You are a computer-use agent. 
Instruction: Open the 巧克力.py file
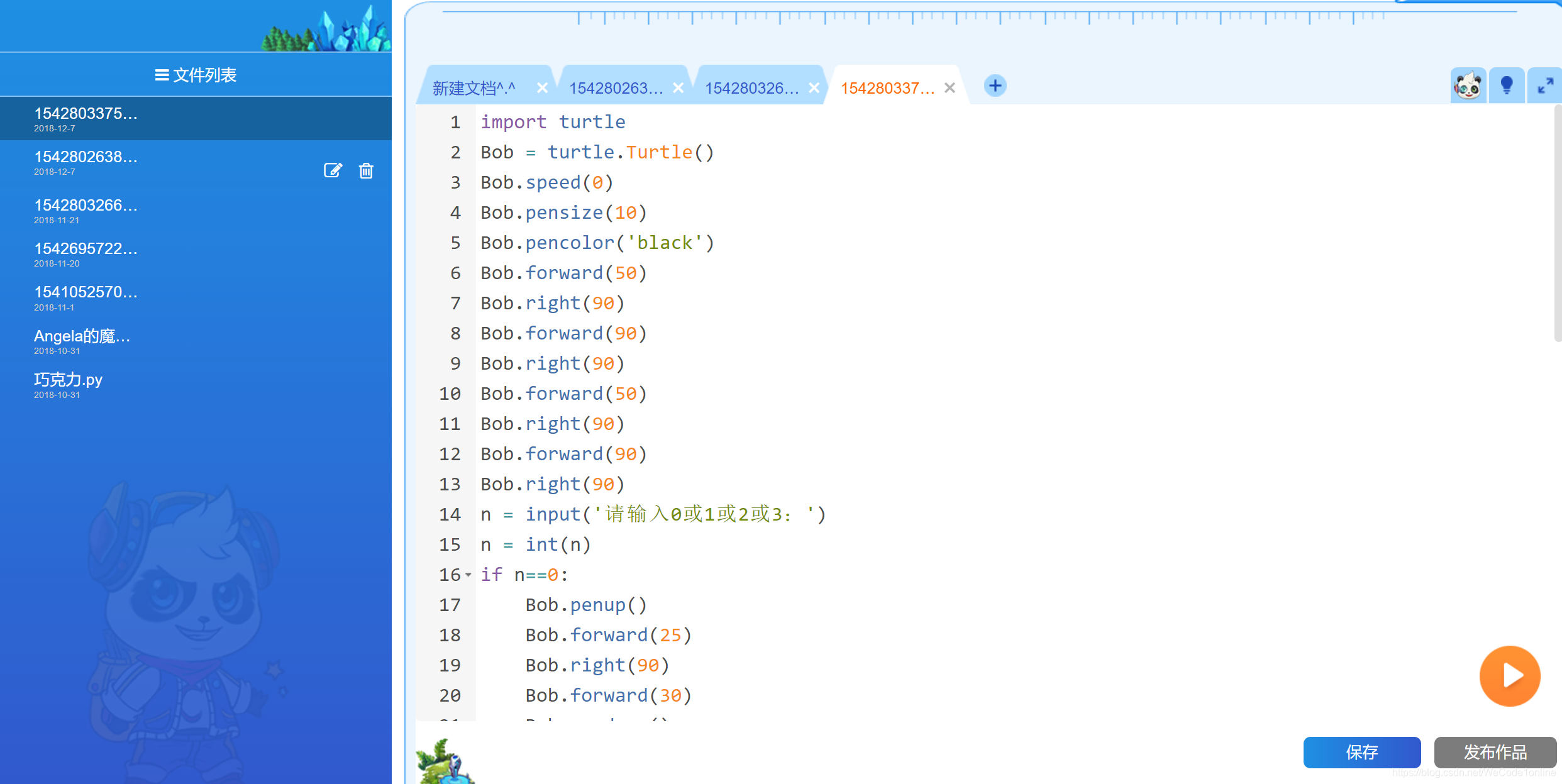coord(68,380)
